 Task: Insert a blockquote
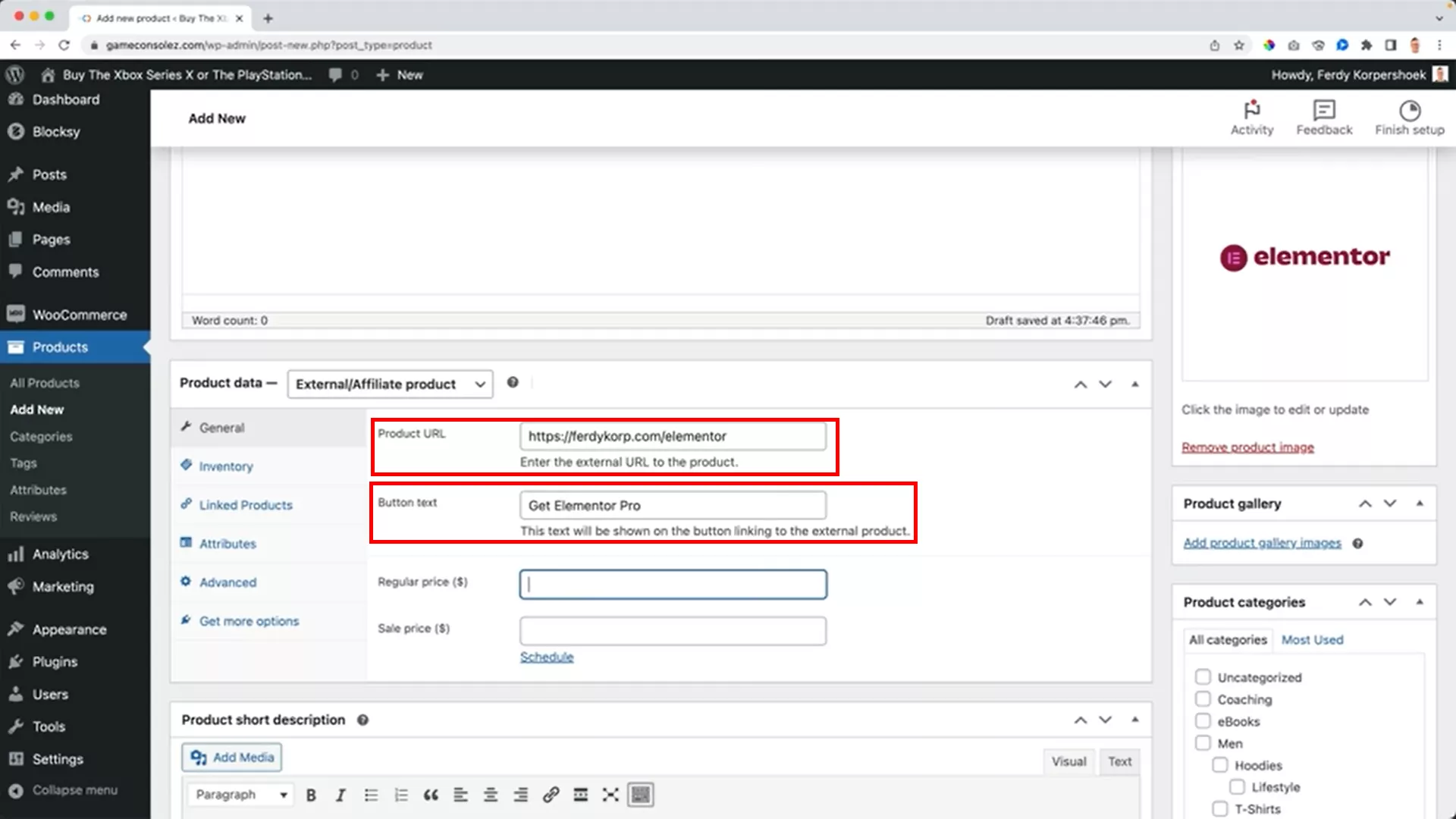pyautogui.click(x=431, y=795)
